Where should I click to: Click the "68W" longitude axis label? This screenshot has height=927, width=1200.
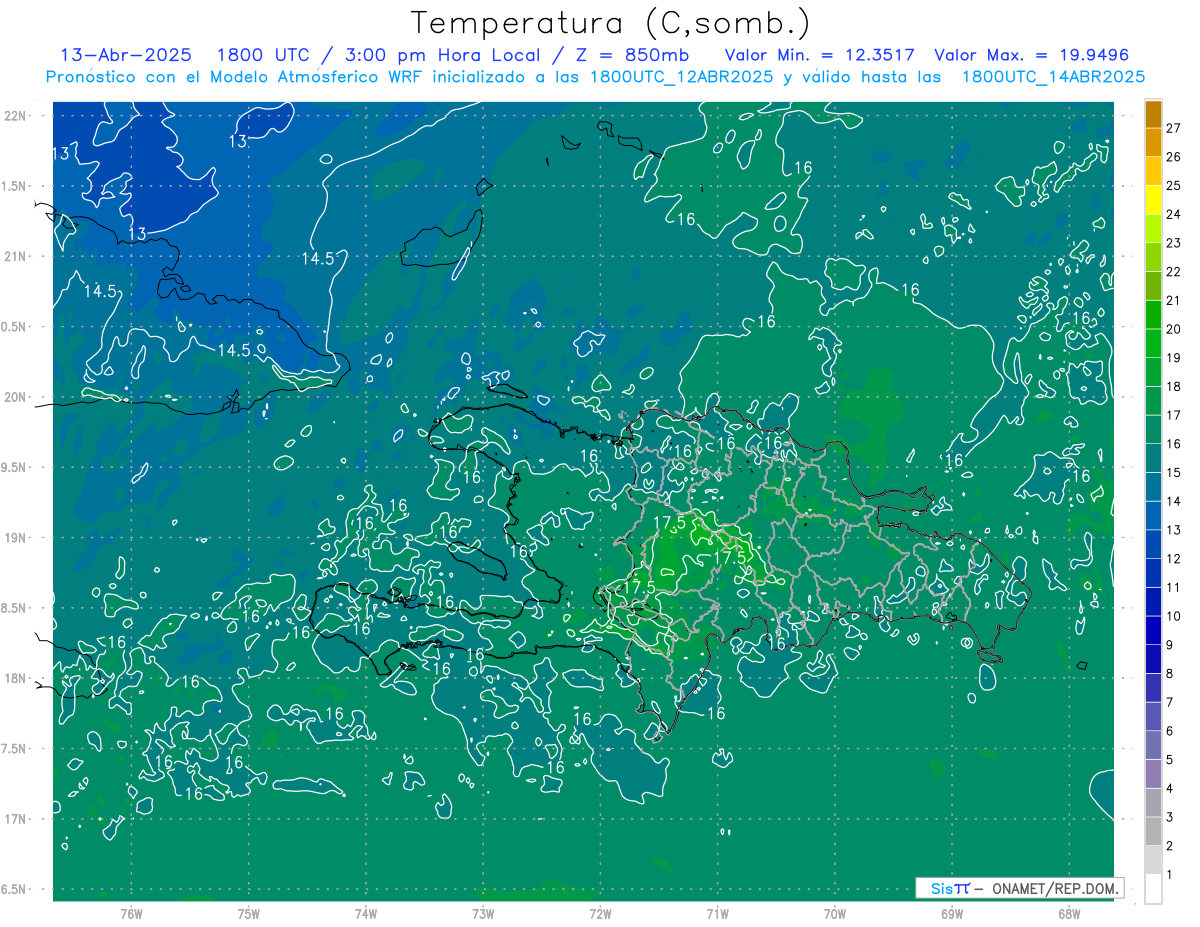1069,913
